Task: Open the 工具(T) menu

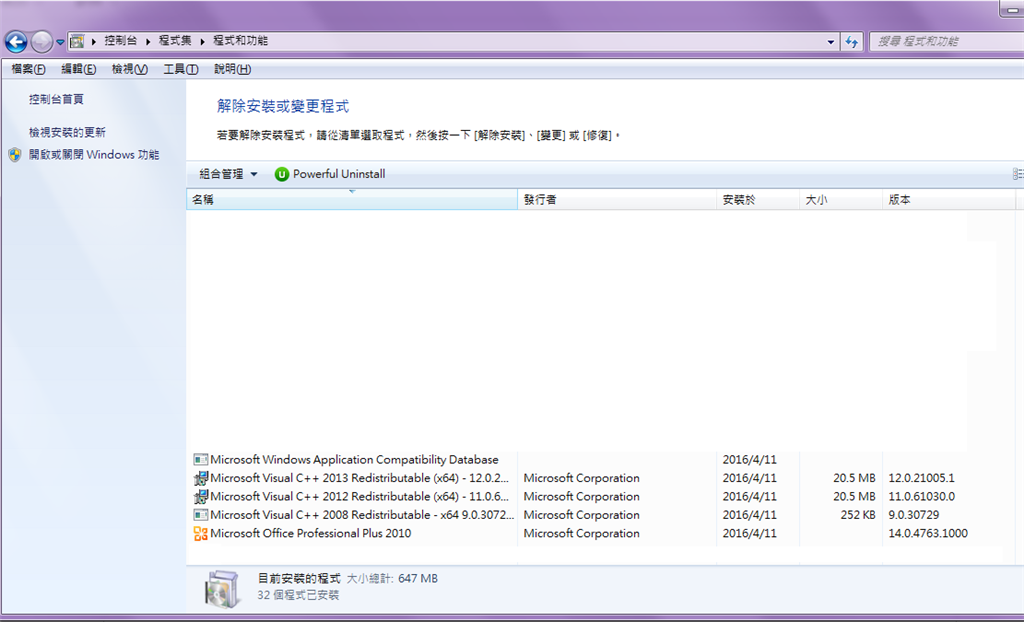Action: tap(181, 69)
